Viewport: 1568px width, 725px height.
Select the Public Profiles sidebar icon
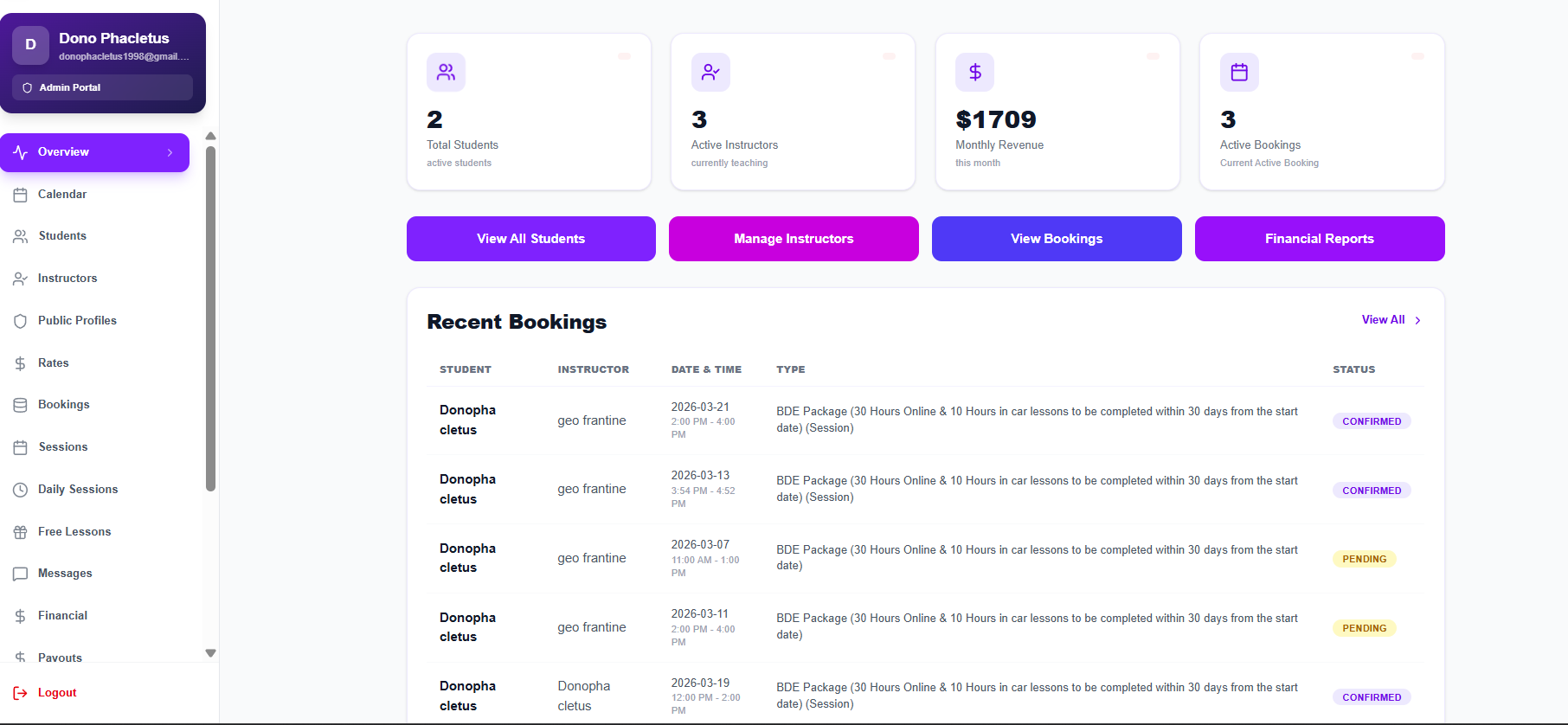(x=21, y=320)
